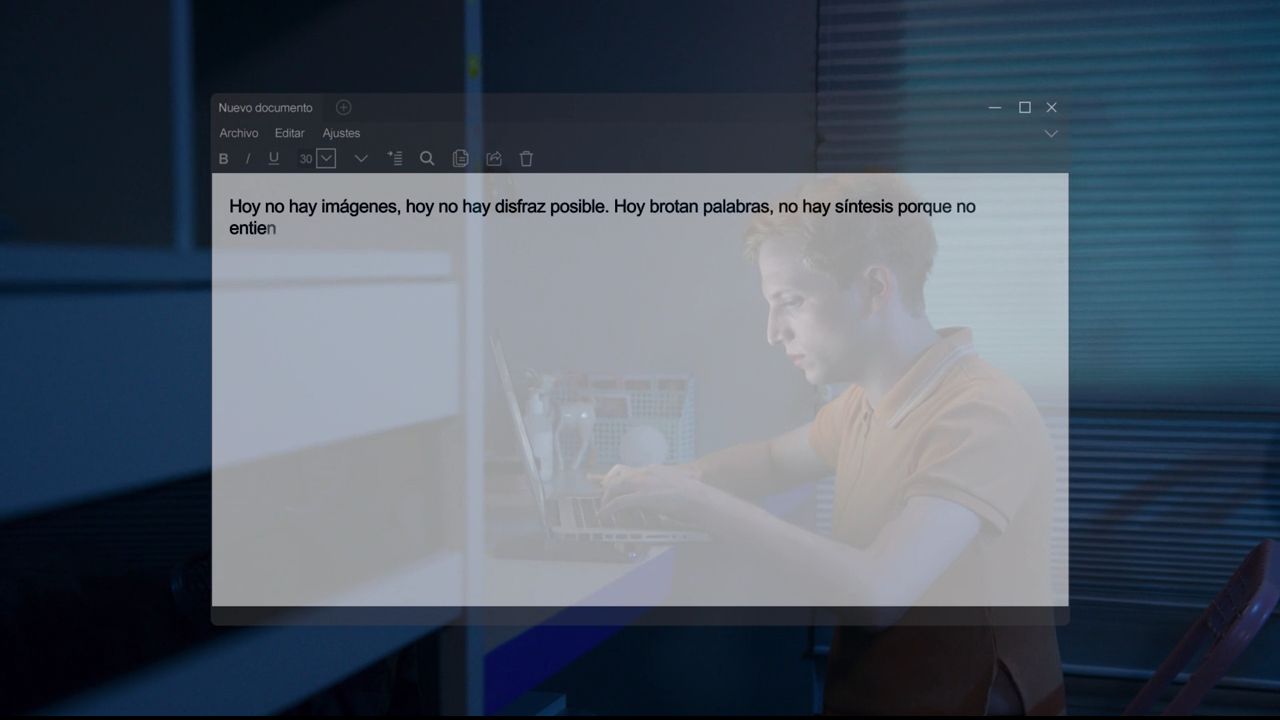Click the word 'disfraz' in the document
Screen dimensions: 1280x720
[518, 207]
